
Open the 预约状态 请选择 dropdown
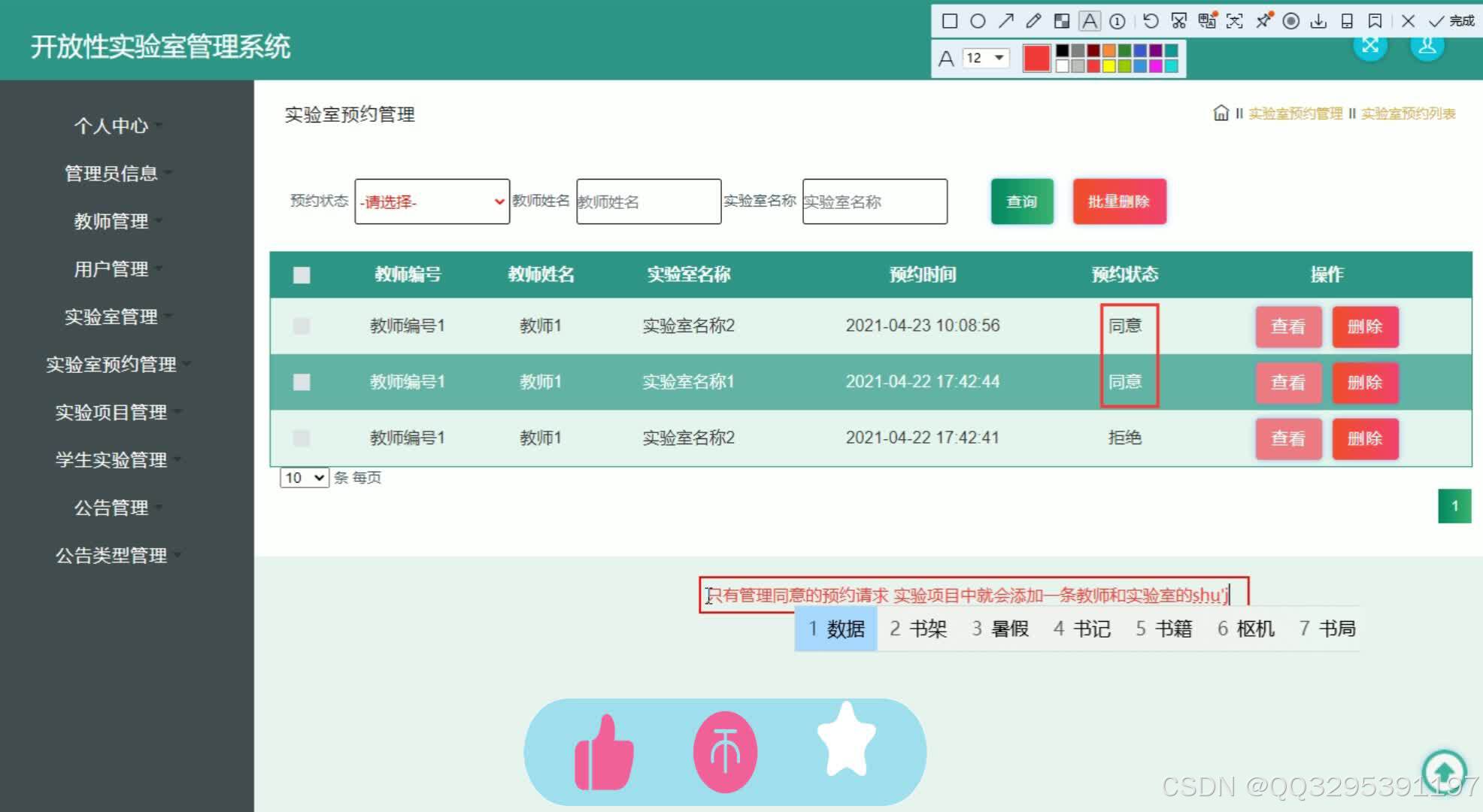(x=432, y=201)
